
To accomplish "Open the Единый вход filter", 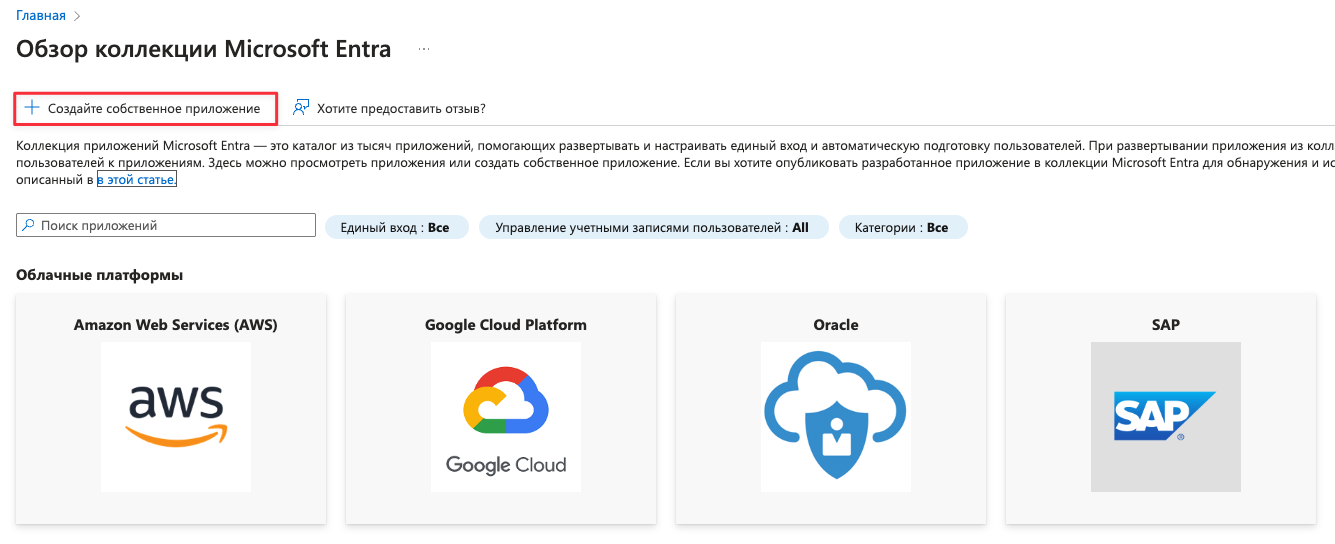I will tap(395, 228).
